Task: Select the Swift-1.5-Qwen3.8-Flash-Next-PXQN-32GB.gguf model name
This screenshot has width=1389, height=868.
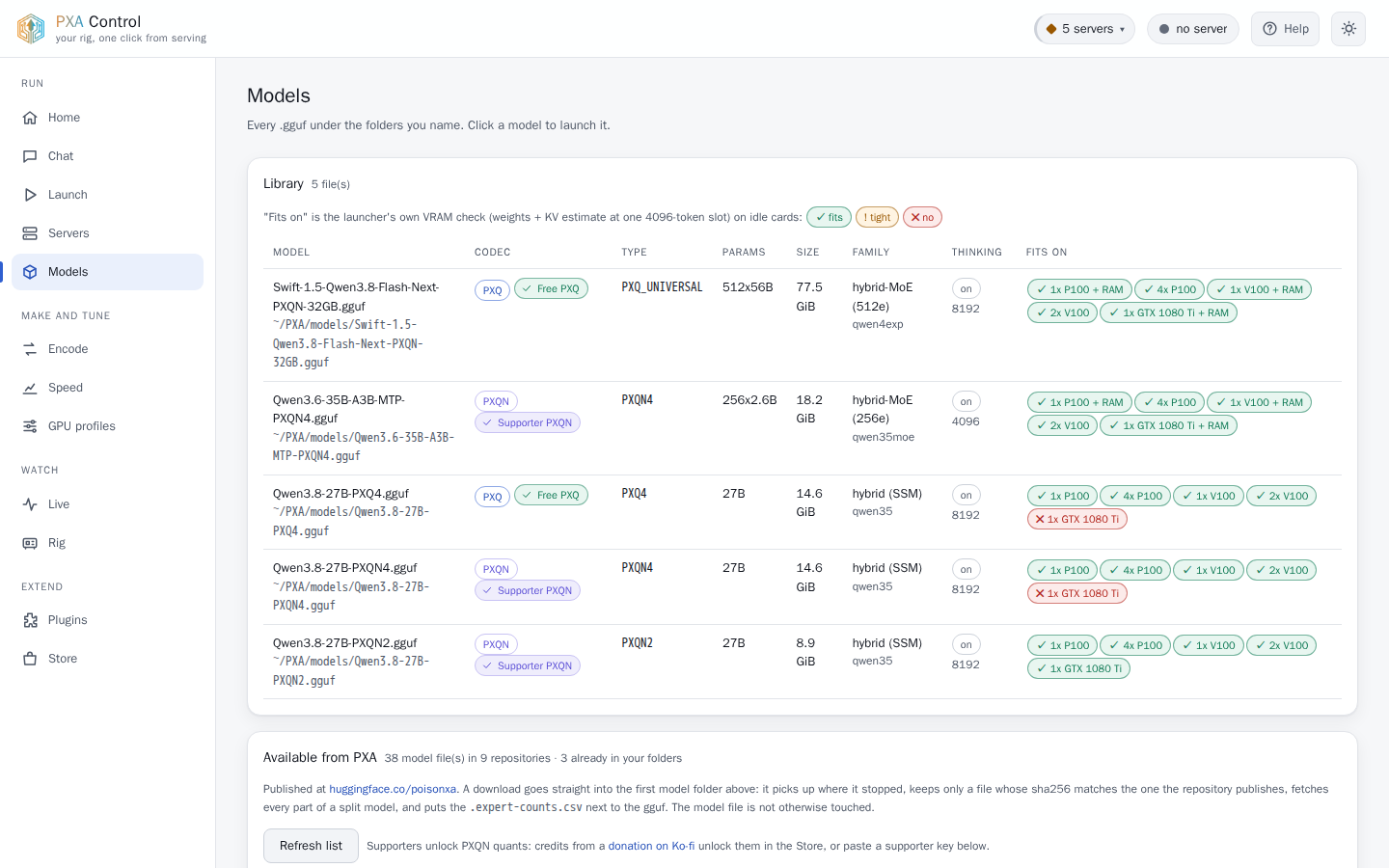Action: coord(356,297)
